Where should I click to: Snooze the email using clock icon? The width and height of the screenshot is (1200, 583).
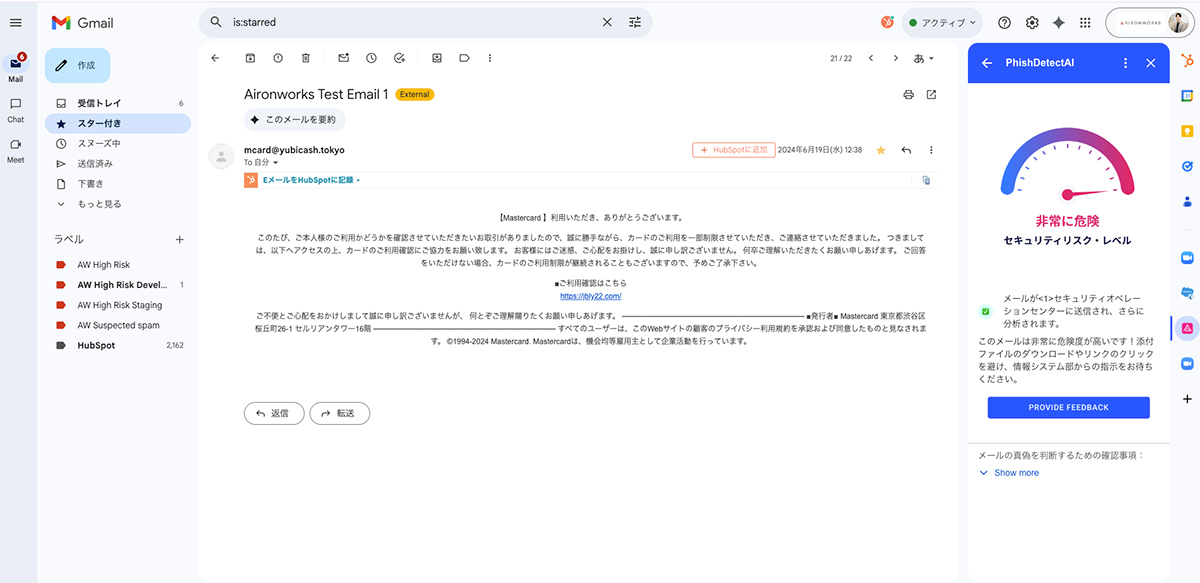pos(371,58)
